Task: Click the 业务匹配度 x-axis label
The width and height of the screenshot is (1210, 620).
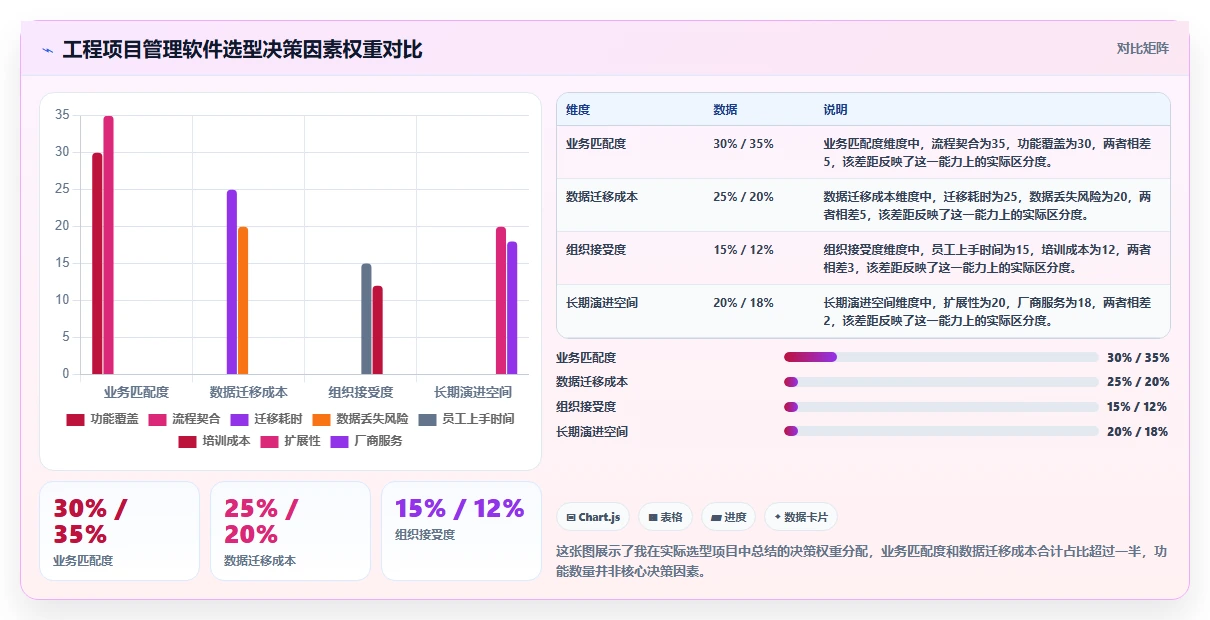Action: pos(136,392)
